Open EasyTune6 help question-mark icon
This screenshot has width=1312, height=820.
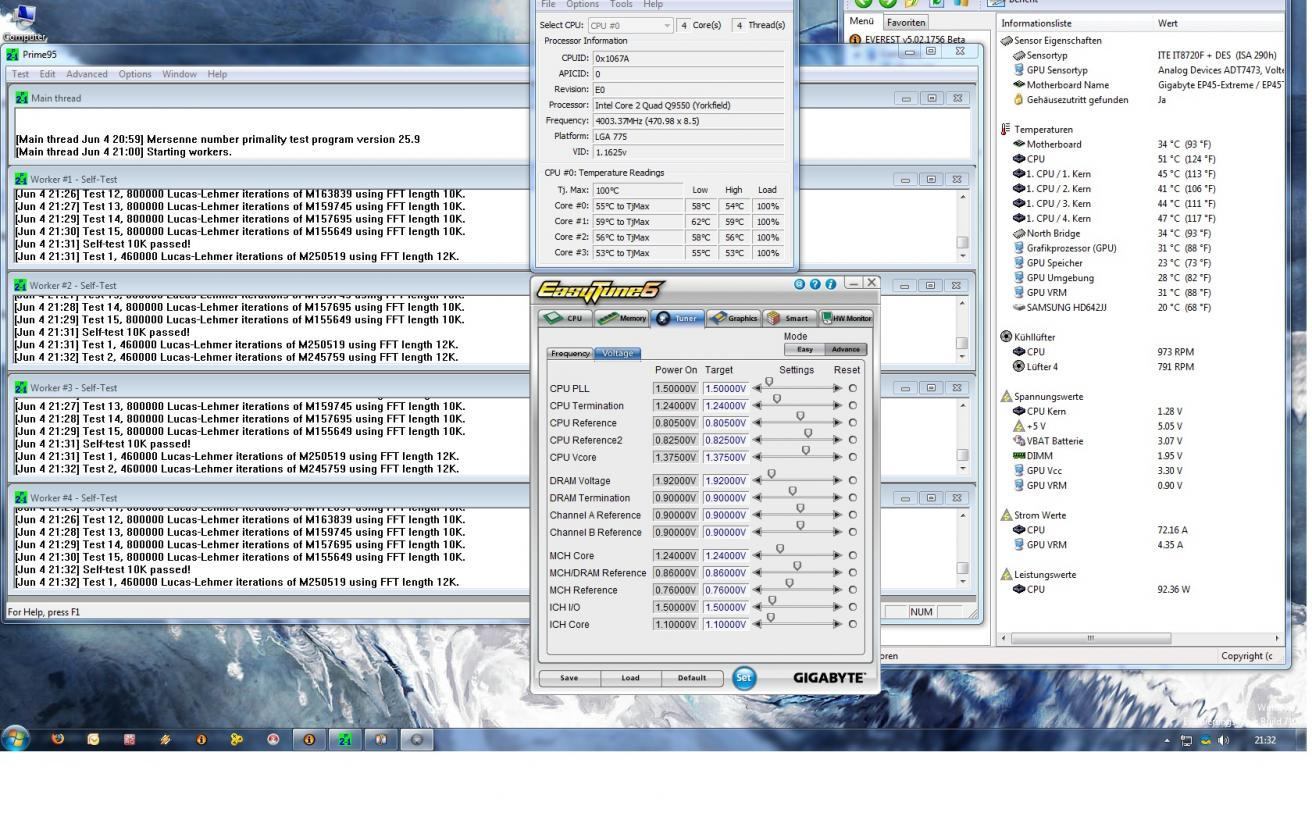[816, 284]
